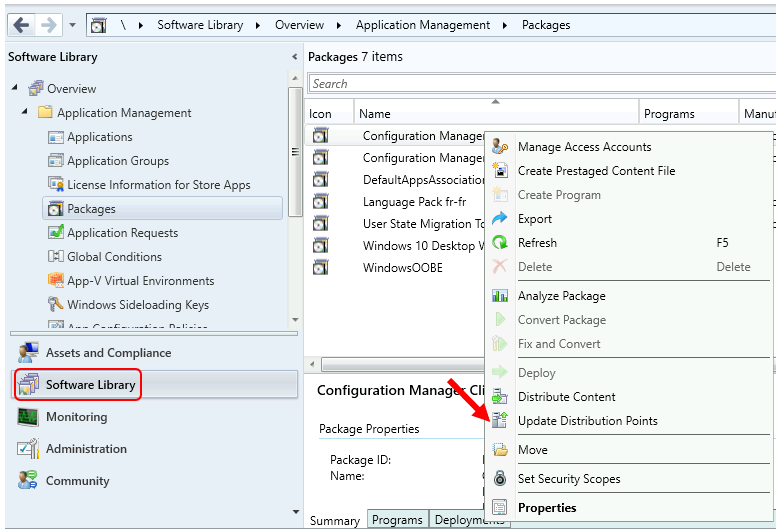Sort by the Programs column header

(x=689, y=114)
